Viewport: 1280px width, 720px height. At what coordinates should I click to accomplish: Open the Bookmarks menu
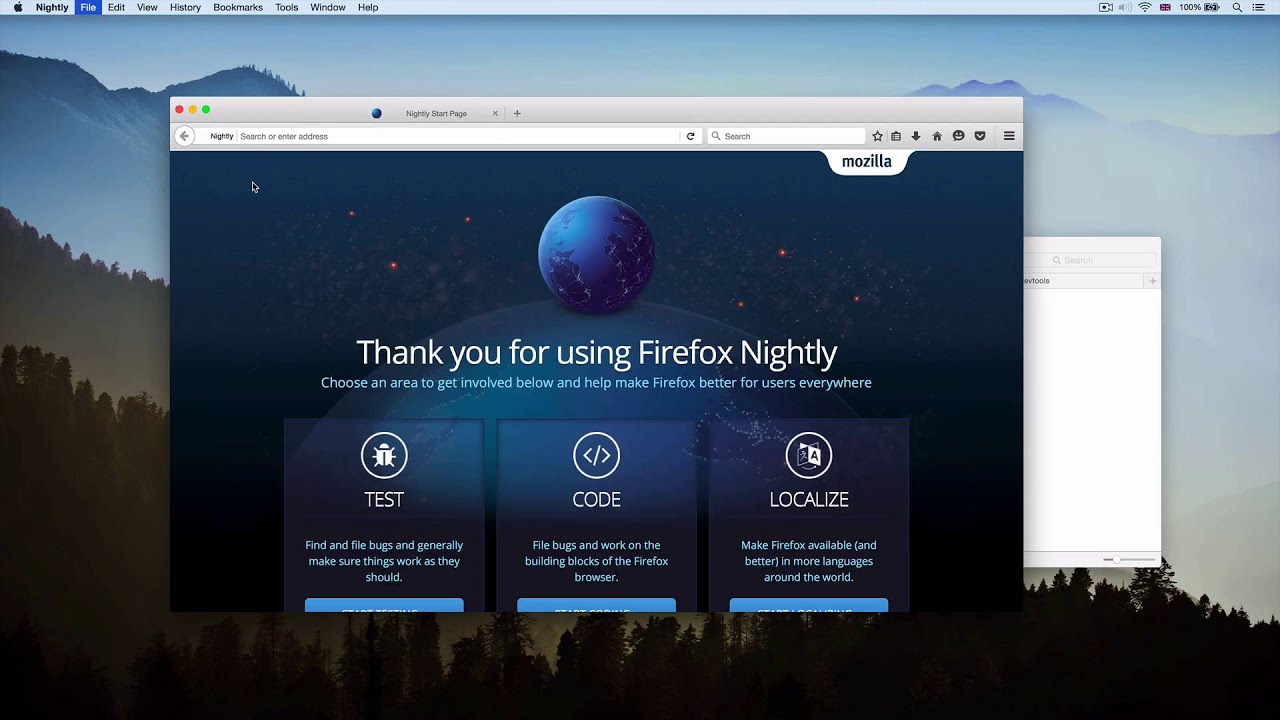[238, 7]
